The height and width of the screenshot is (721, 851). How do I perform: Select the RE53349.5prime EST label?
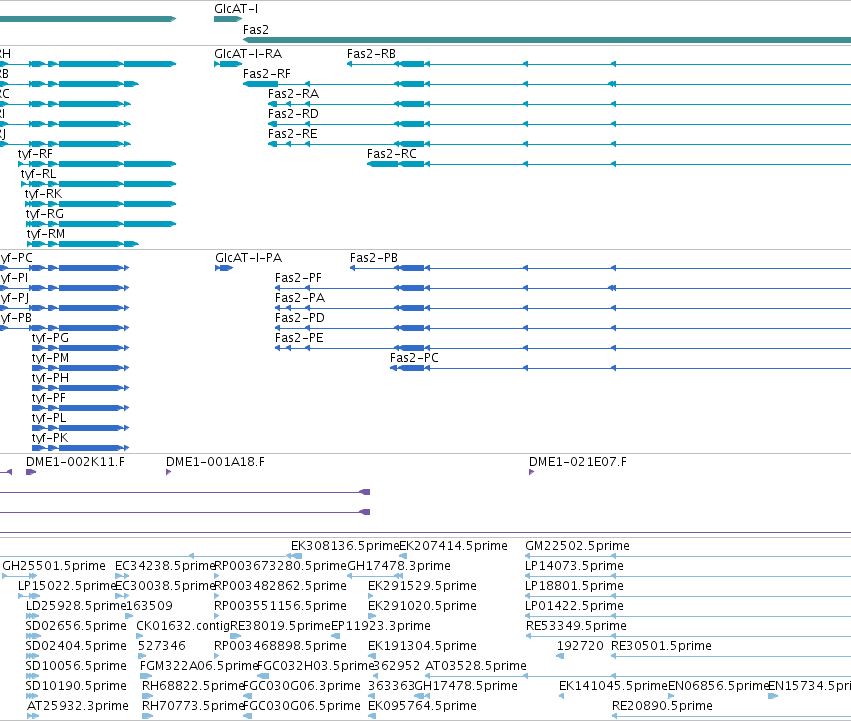point(576,626)
